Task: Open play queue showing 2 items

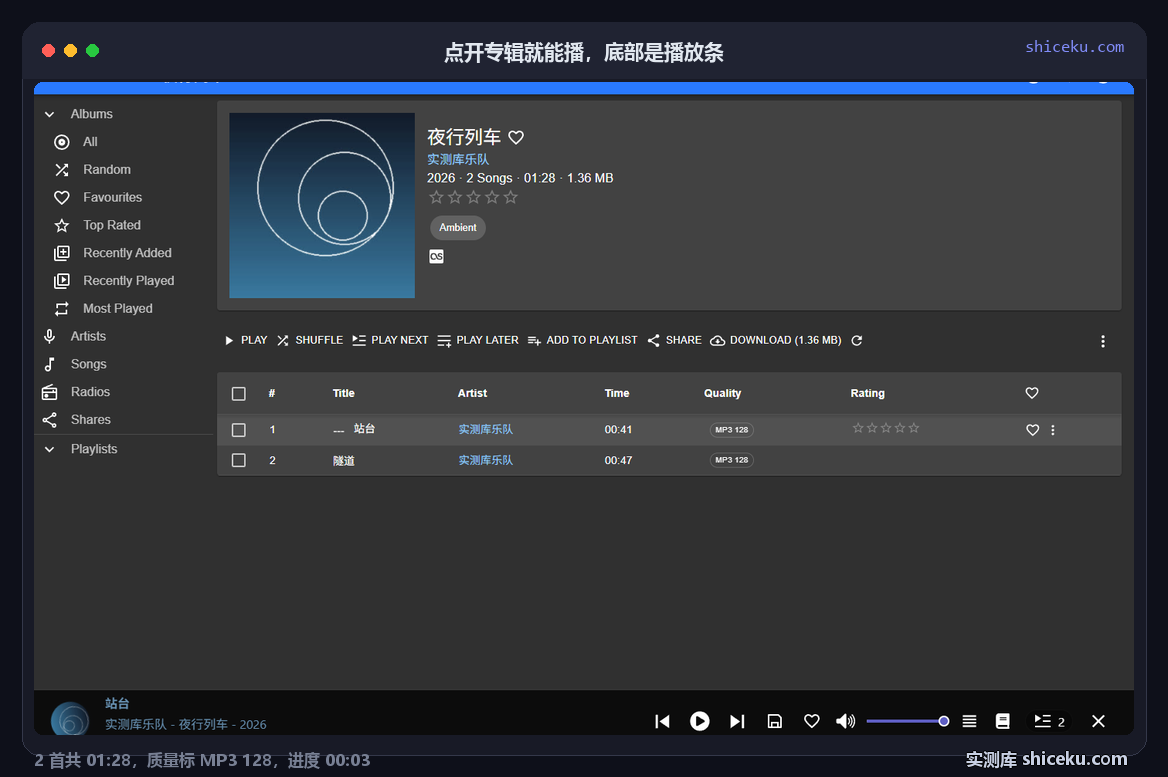Action: coord(1049,721)
